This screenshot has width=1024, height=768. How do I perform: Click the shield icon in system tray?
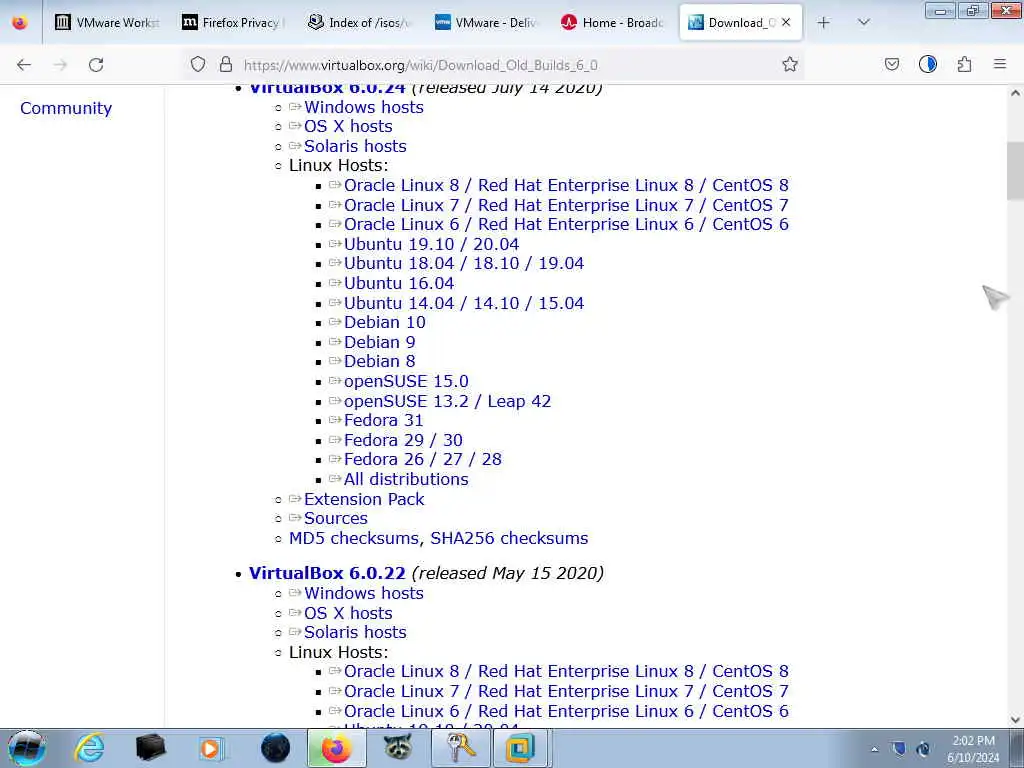[899, 749]
